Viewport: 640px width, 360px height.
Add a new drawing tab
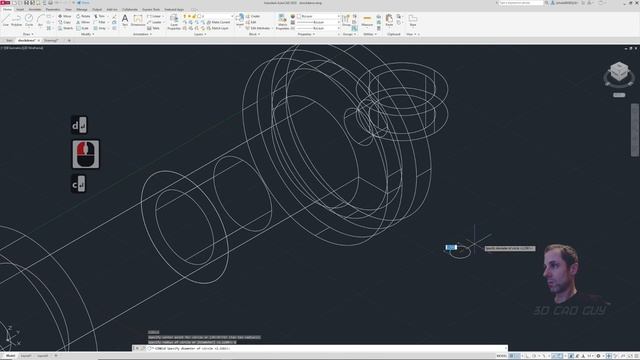coord(69,40)
